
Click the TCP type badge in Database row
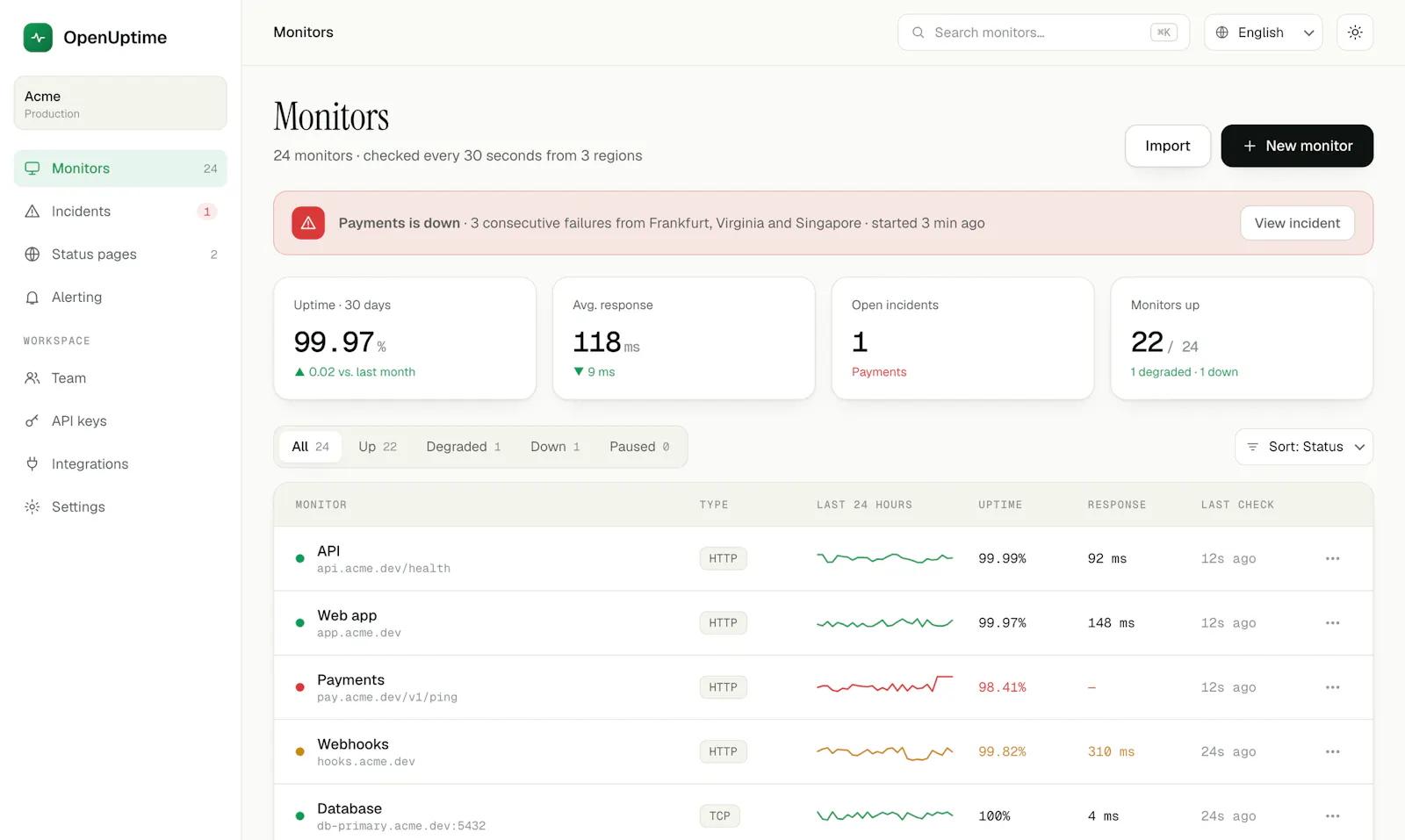(719, 816)
